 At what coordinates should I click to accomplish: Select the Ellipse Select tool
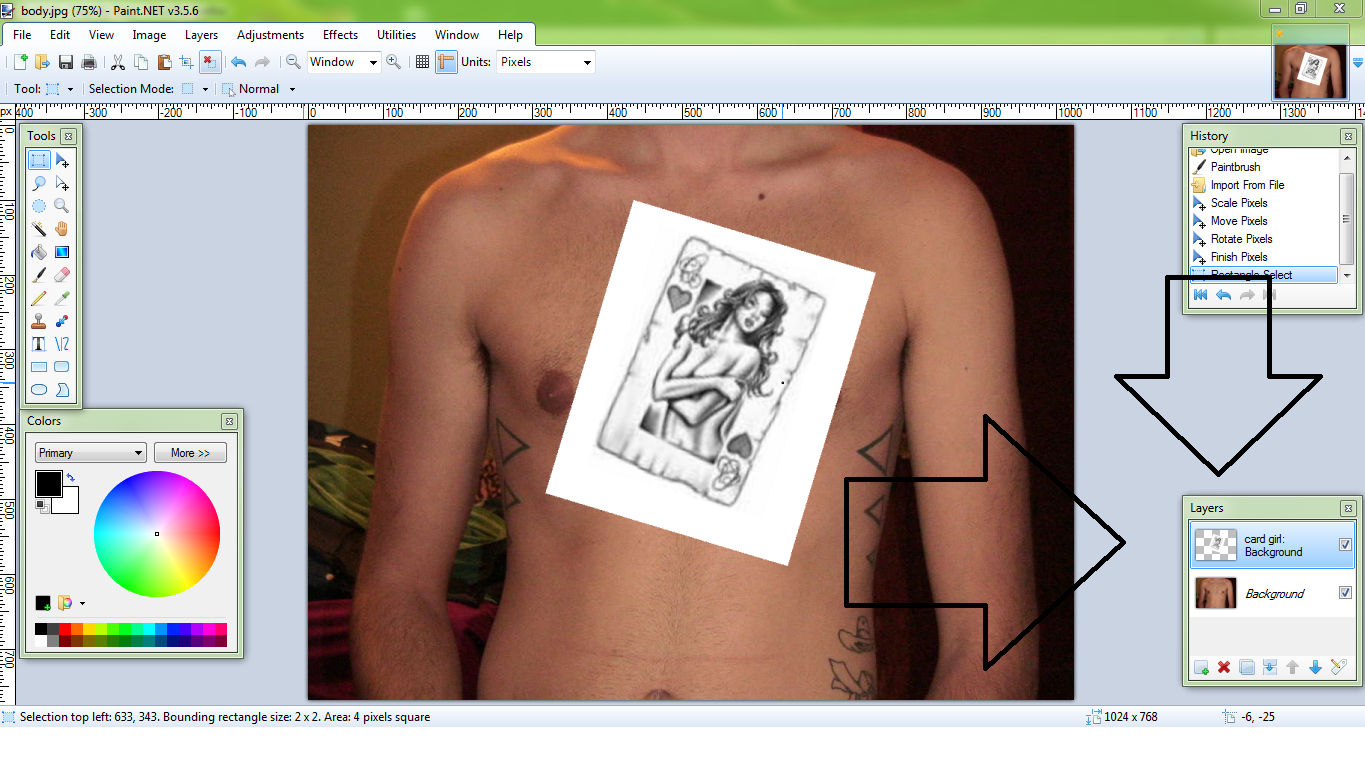tap(39, 206)
